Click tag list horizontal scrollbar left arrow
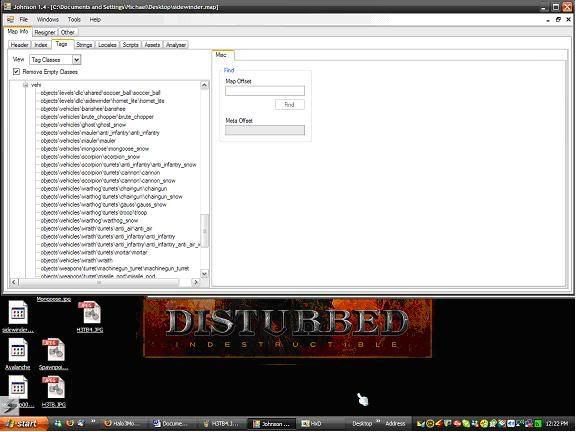The width and height of the screenshot is (576, 432). (x=14, y=282)
